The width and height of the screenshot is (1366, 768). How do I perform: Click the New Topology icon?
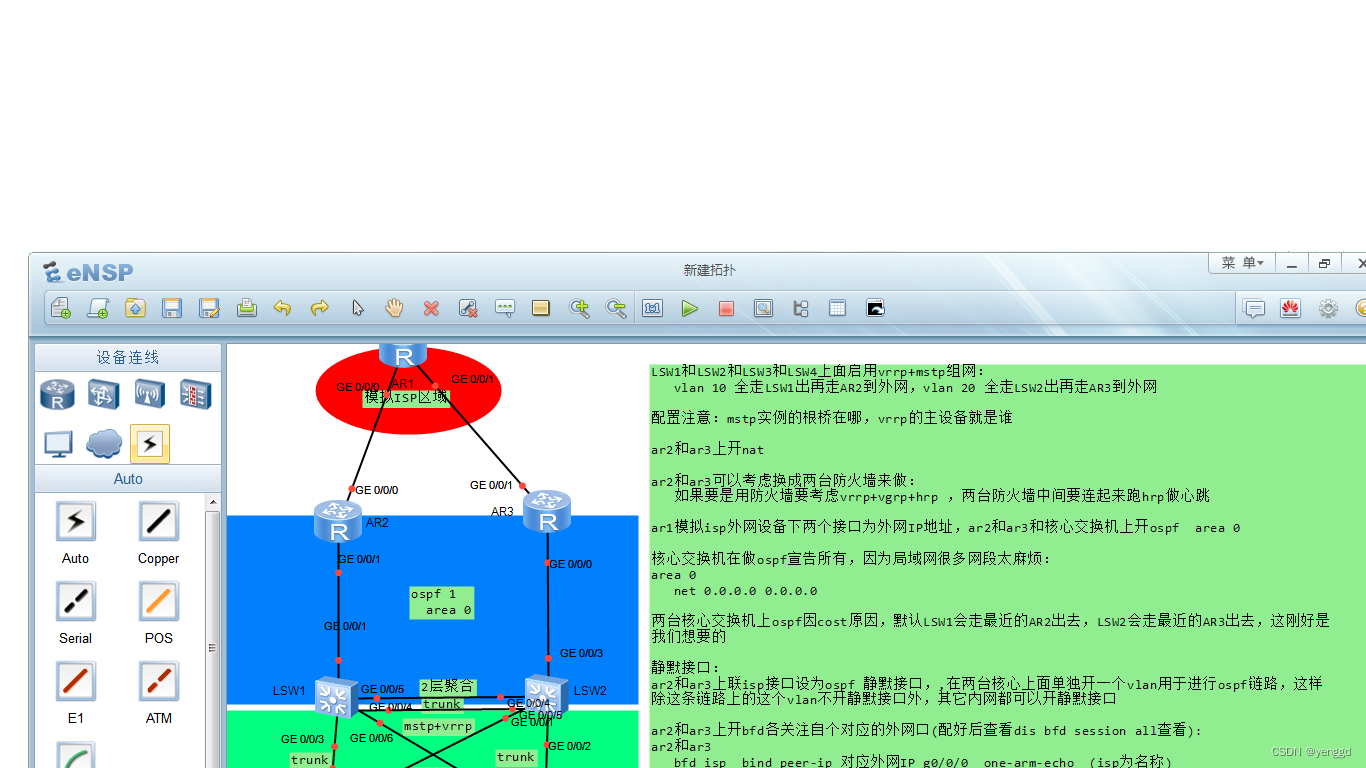pos(61,308)
